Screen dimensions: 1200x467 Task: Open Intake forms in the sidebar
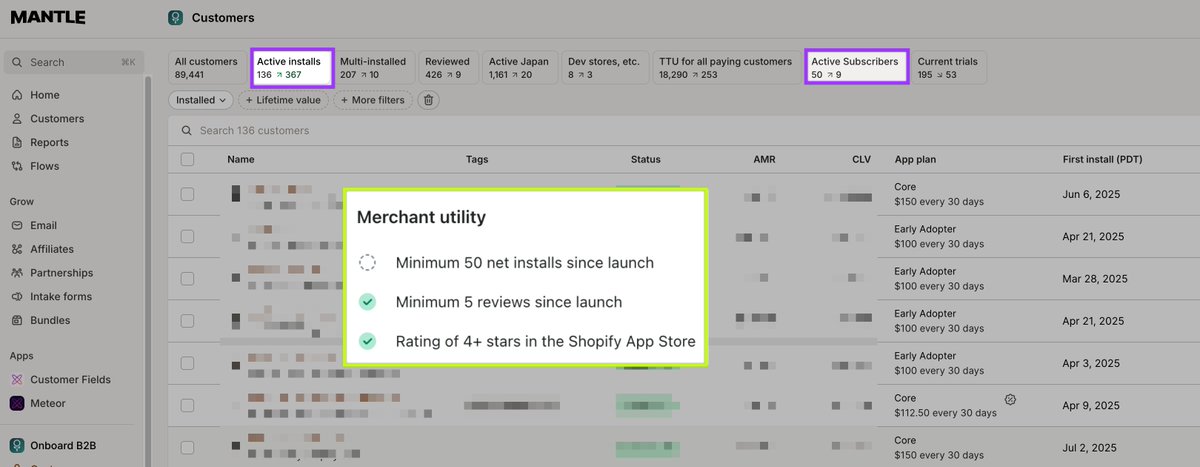click(60, 297)
